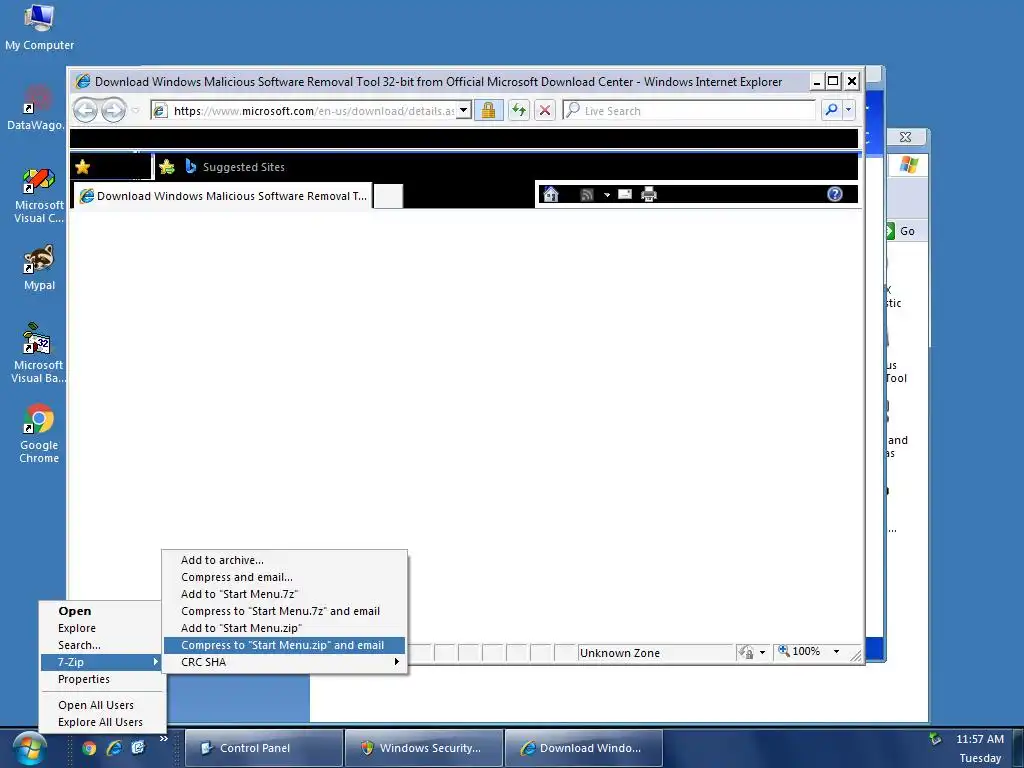Click the Read Mail envelope icon
The image size is (1024, 768).
click(x=625, y=194)
